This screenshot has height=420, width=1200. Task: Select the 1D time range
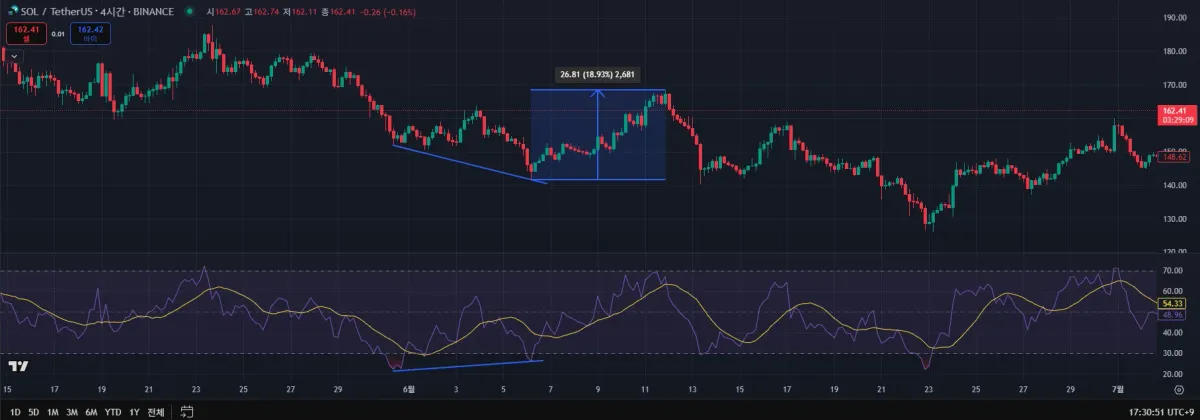pos(15,411)
